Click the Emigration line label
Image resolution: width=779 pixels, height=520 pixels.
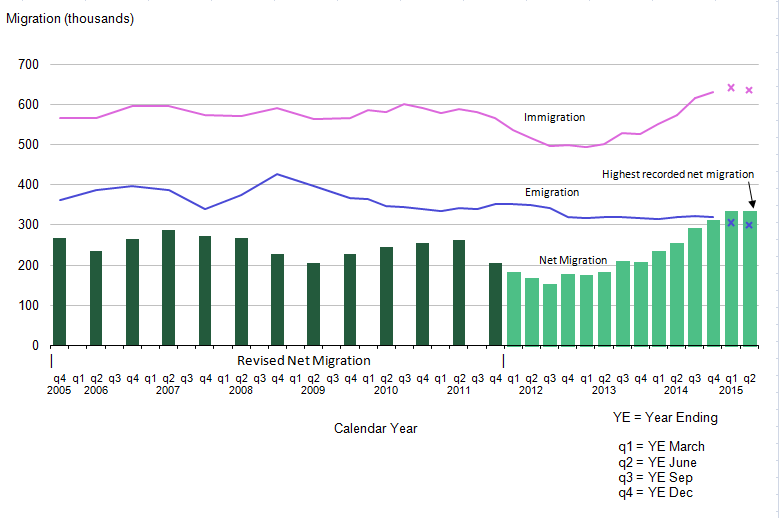[552, 191]
